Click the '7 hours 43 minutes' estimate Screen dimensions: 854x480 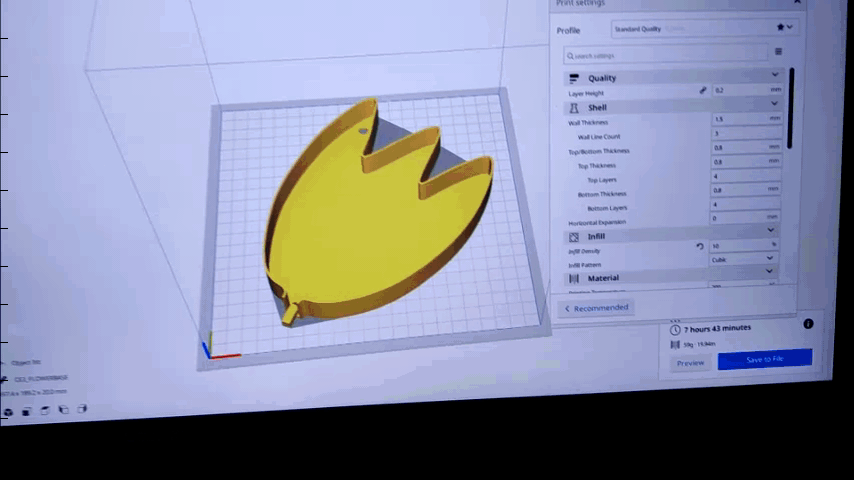tap(717, 329)
